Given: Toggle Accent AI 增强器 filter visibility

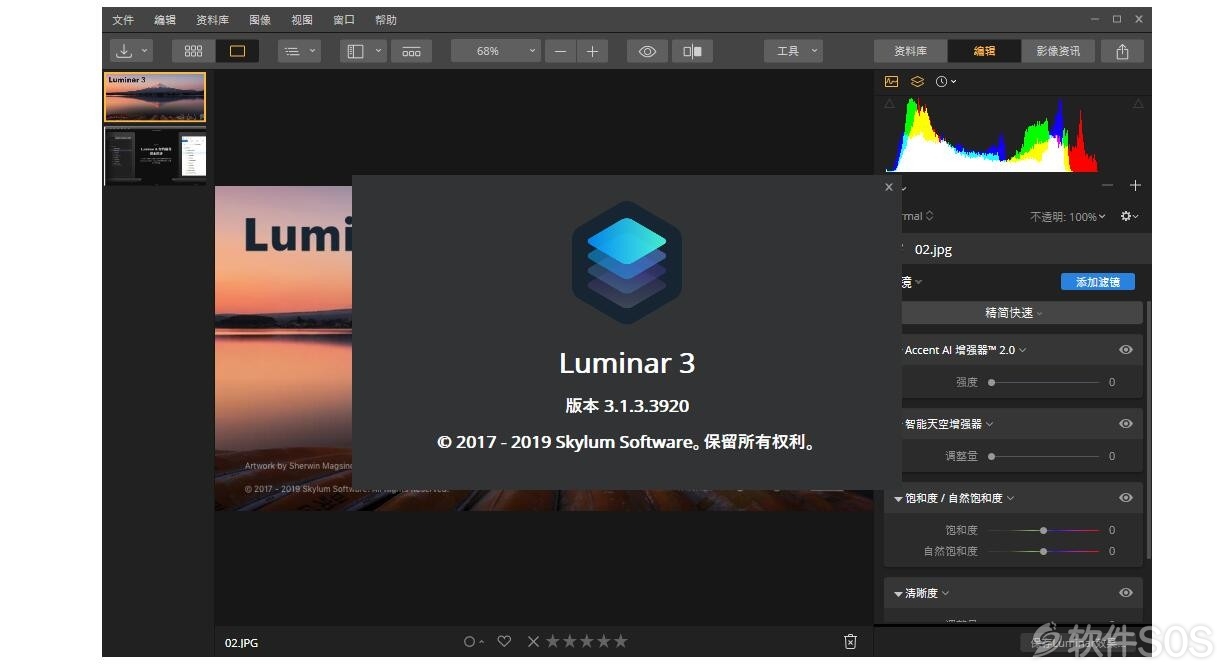Looking at the screenshot, I should coord(1126,350).
